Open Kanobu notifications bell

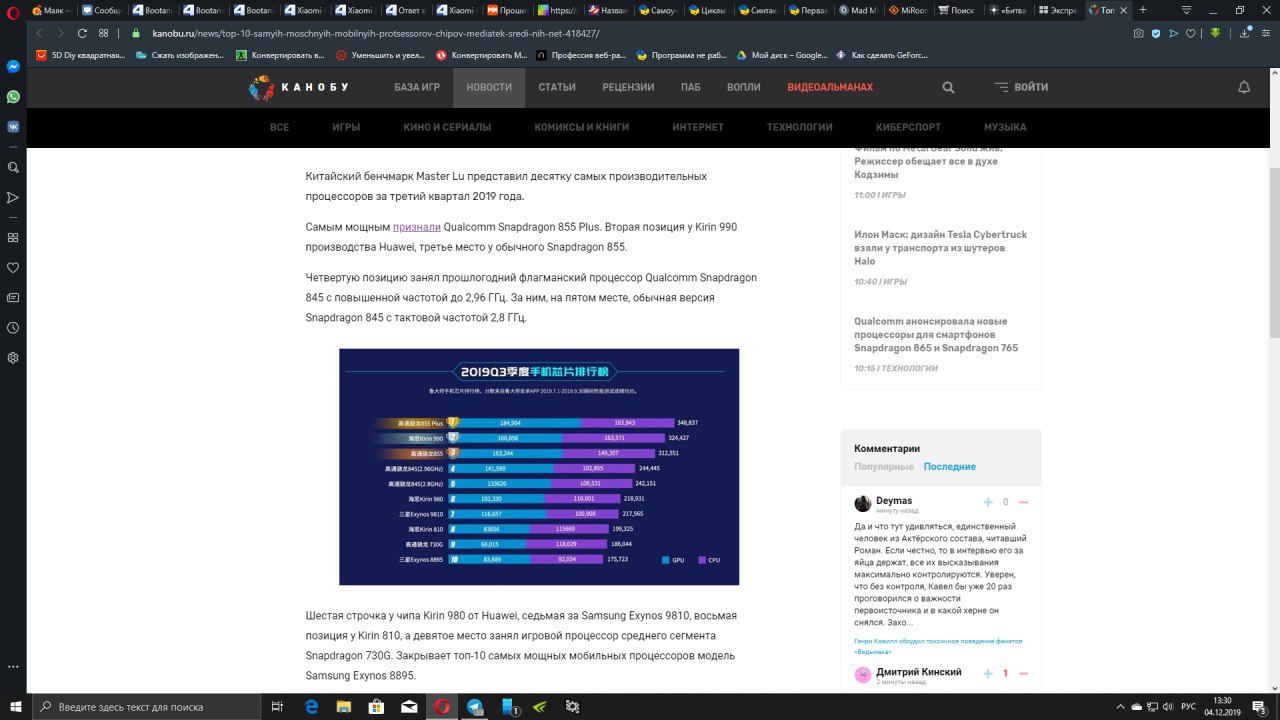point(1244,87)
